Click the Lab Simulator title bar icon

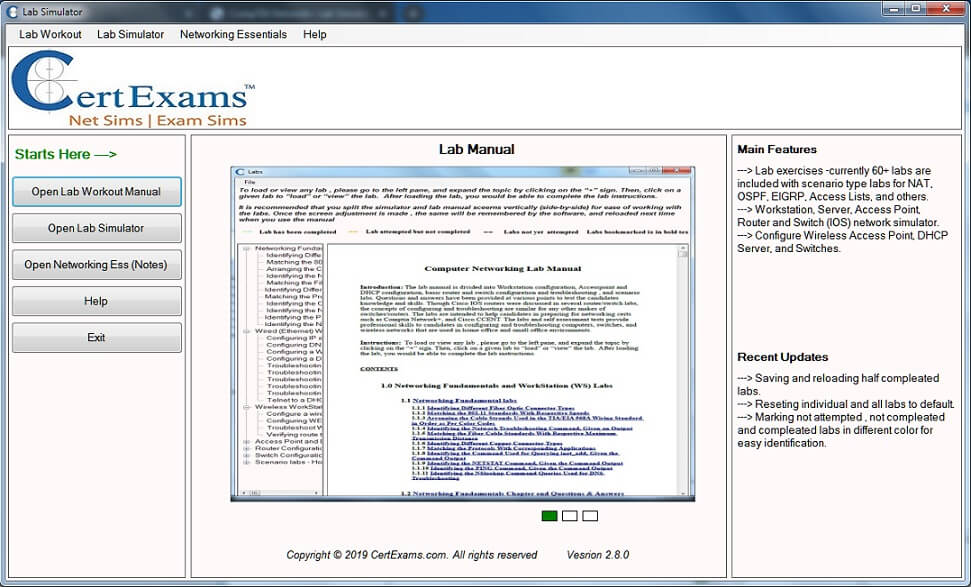click(x=10, y=10)
